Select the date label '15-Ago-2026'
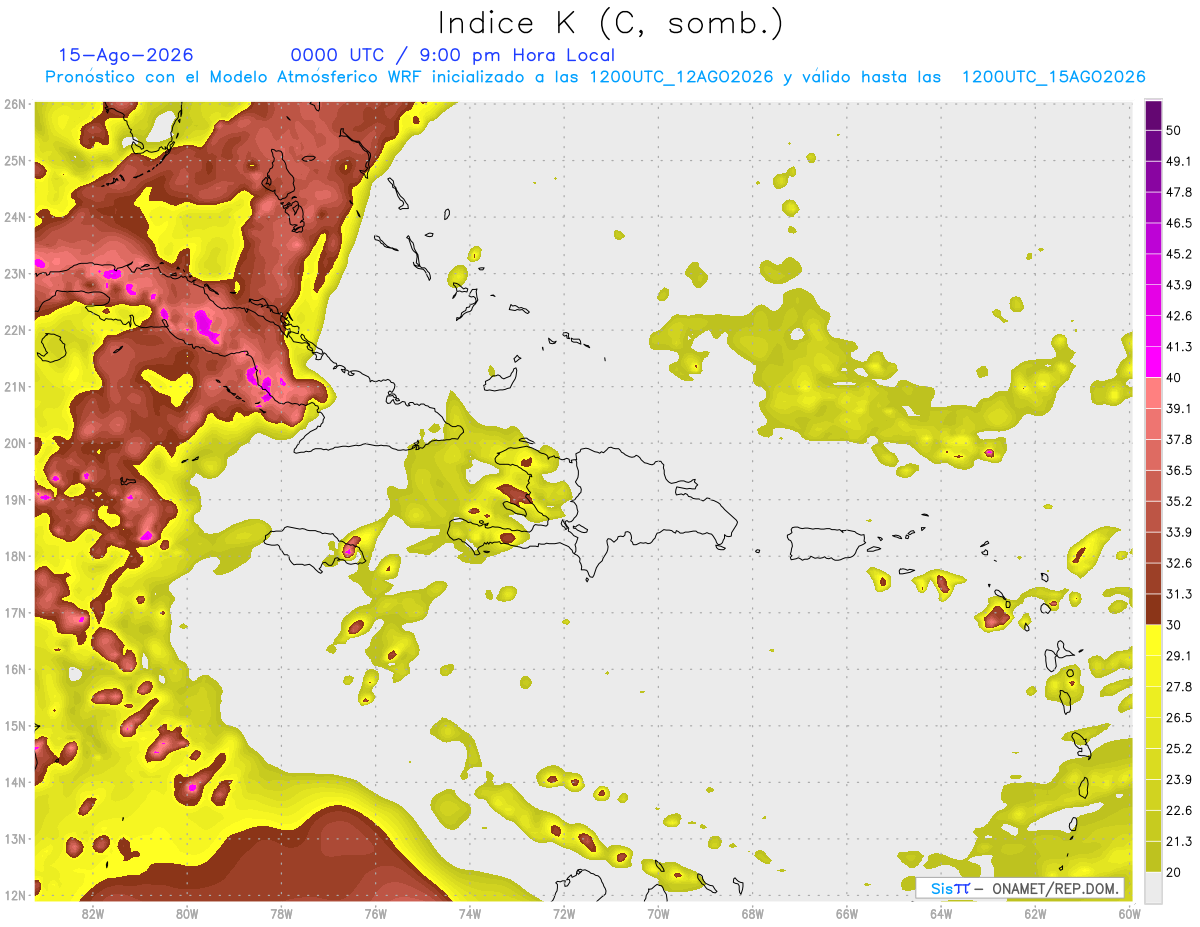 (x=126, y=55)
